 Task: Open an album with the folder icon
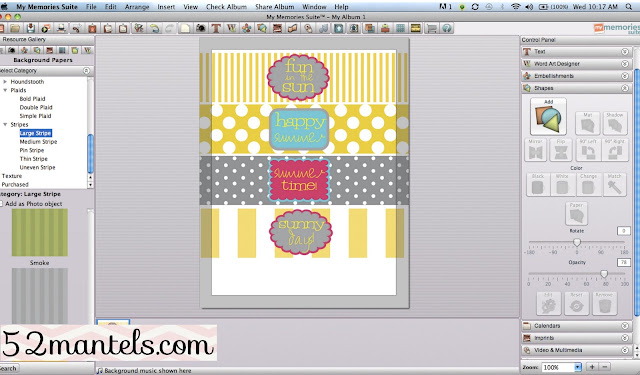pos(15,28)
